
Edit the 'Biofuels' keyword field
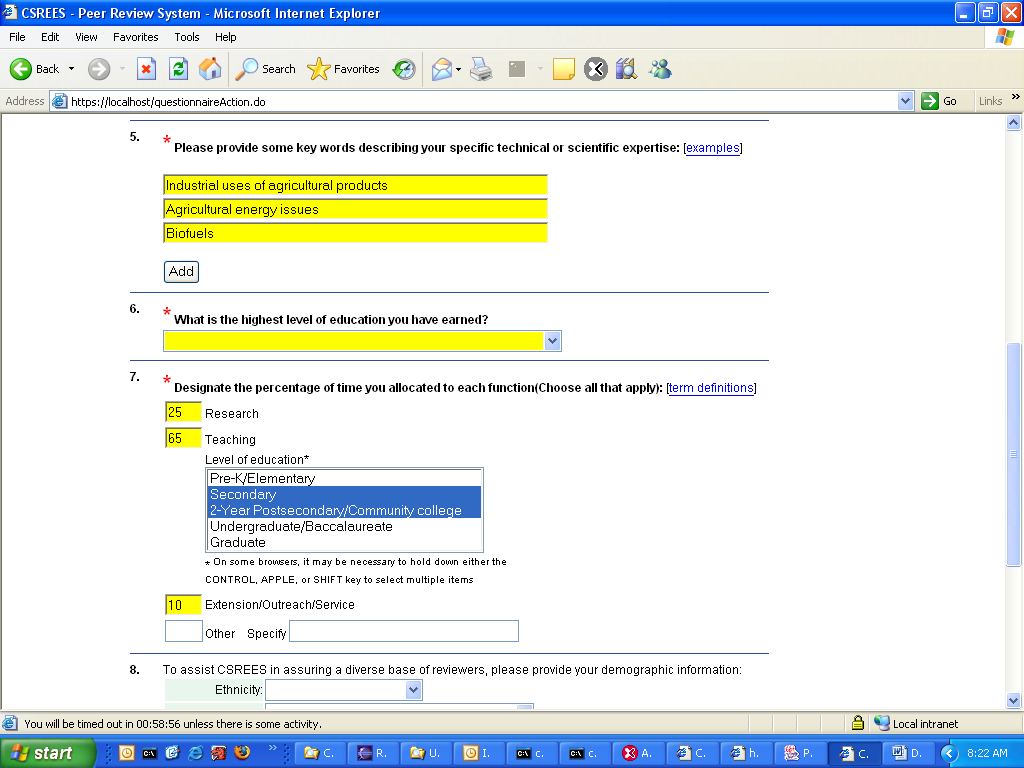pyautogui.click(x=355, y=233)
